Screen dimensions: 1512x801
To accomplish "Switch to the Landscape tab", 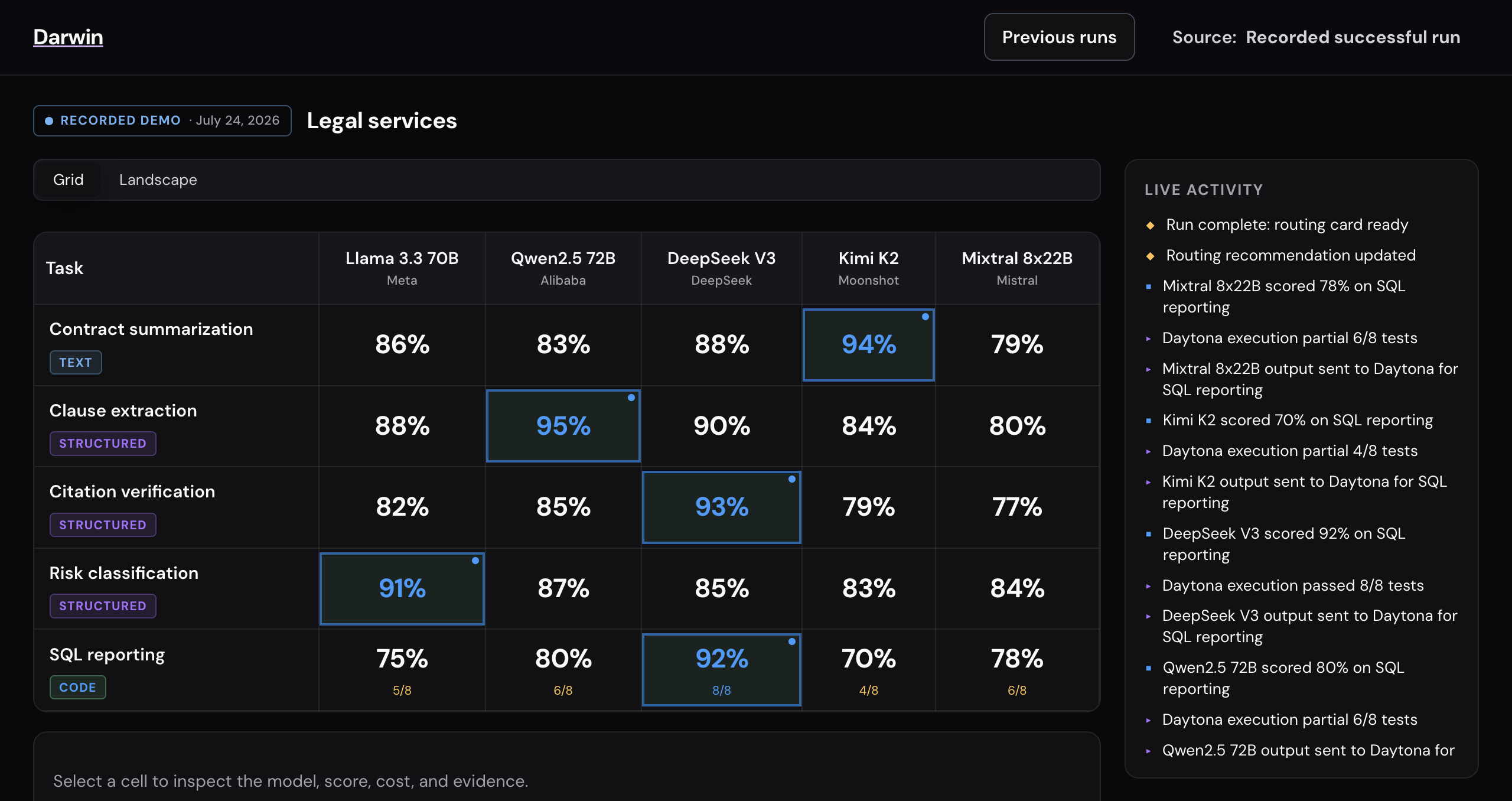I will pos(158,180).
